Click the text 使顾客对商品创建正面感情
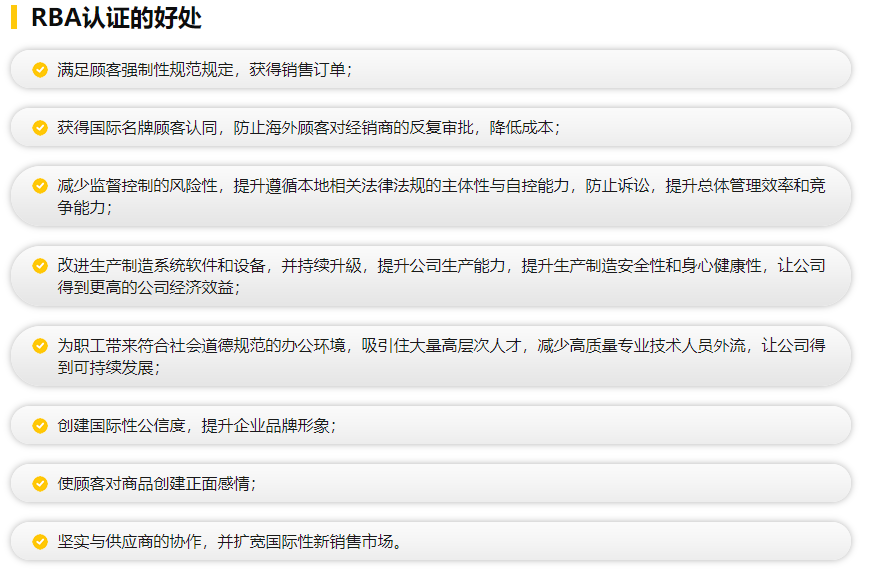The height and width of the screenshot is (576, 869). 156,483
